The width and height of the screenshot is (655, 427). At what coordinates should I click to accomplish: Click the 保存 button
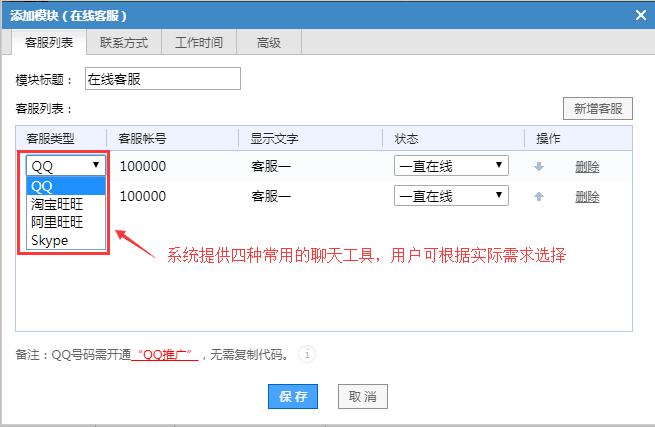point(293,396)
